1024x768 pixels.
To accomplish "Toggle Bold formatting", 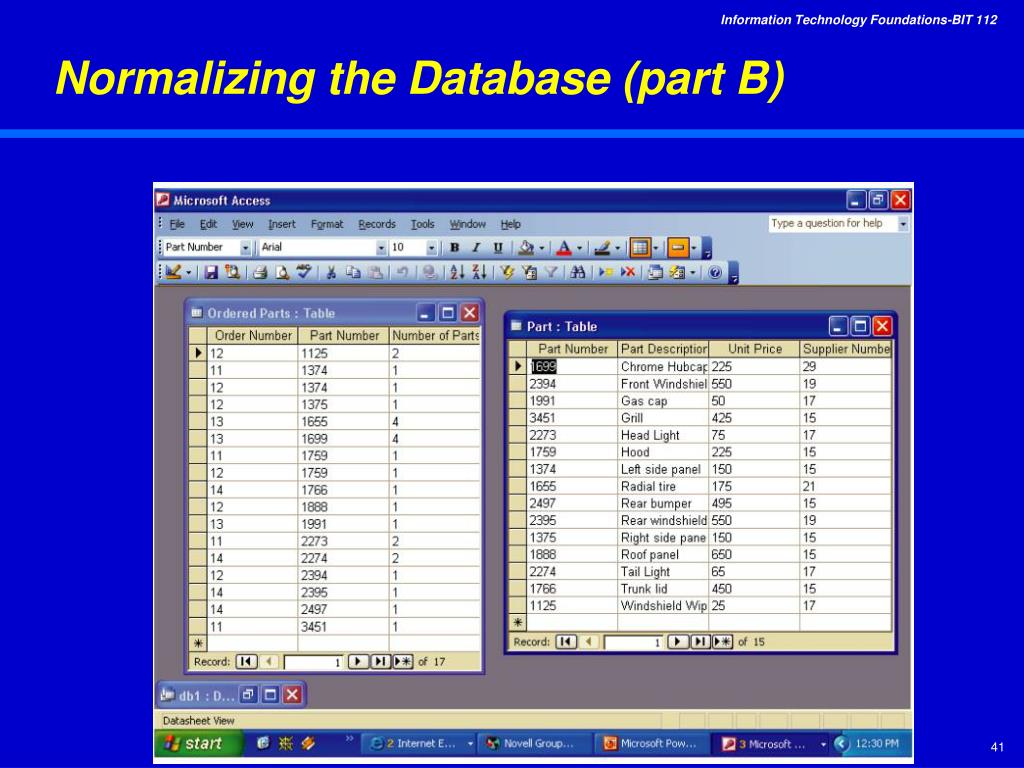I will (x=455, y=248).
